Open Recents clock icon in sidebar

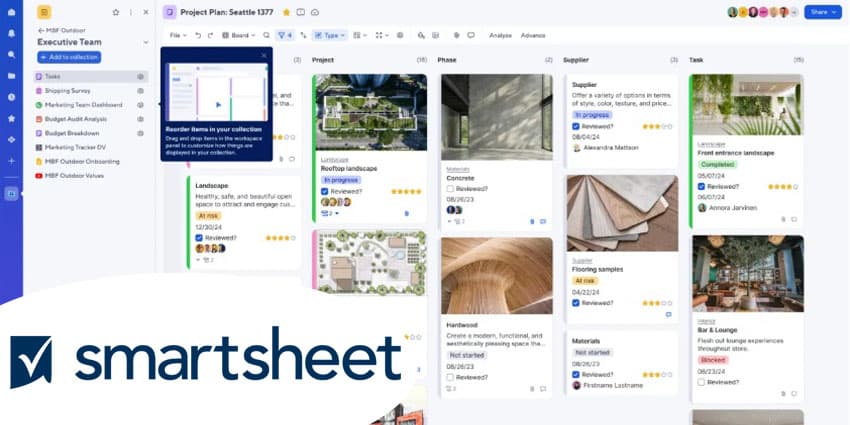(x=11, y=97)
